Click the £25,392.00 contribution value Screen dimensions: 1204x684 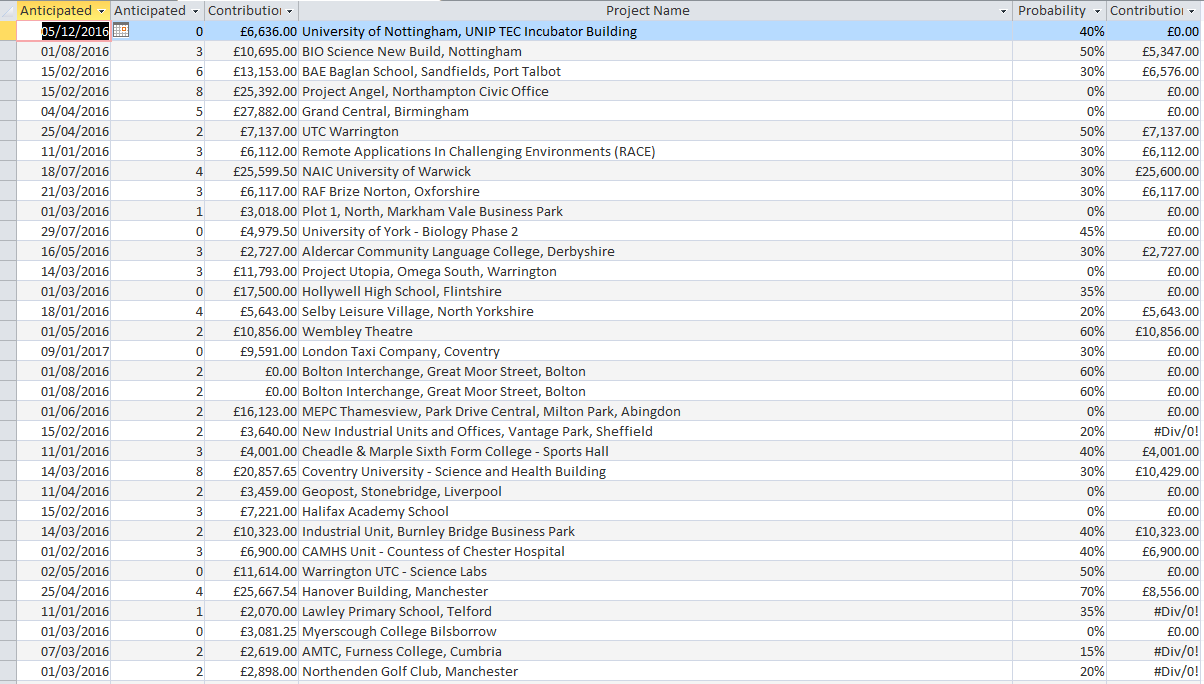coord(265,91)
